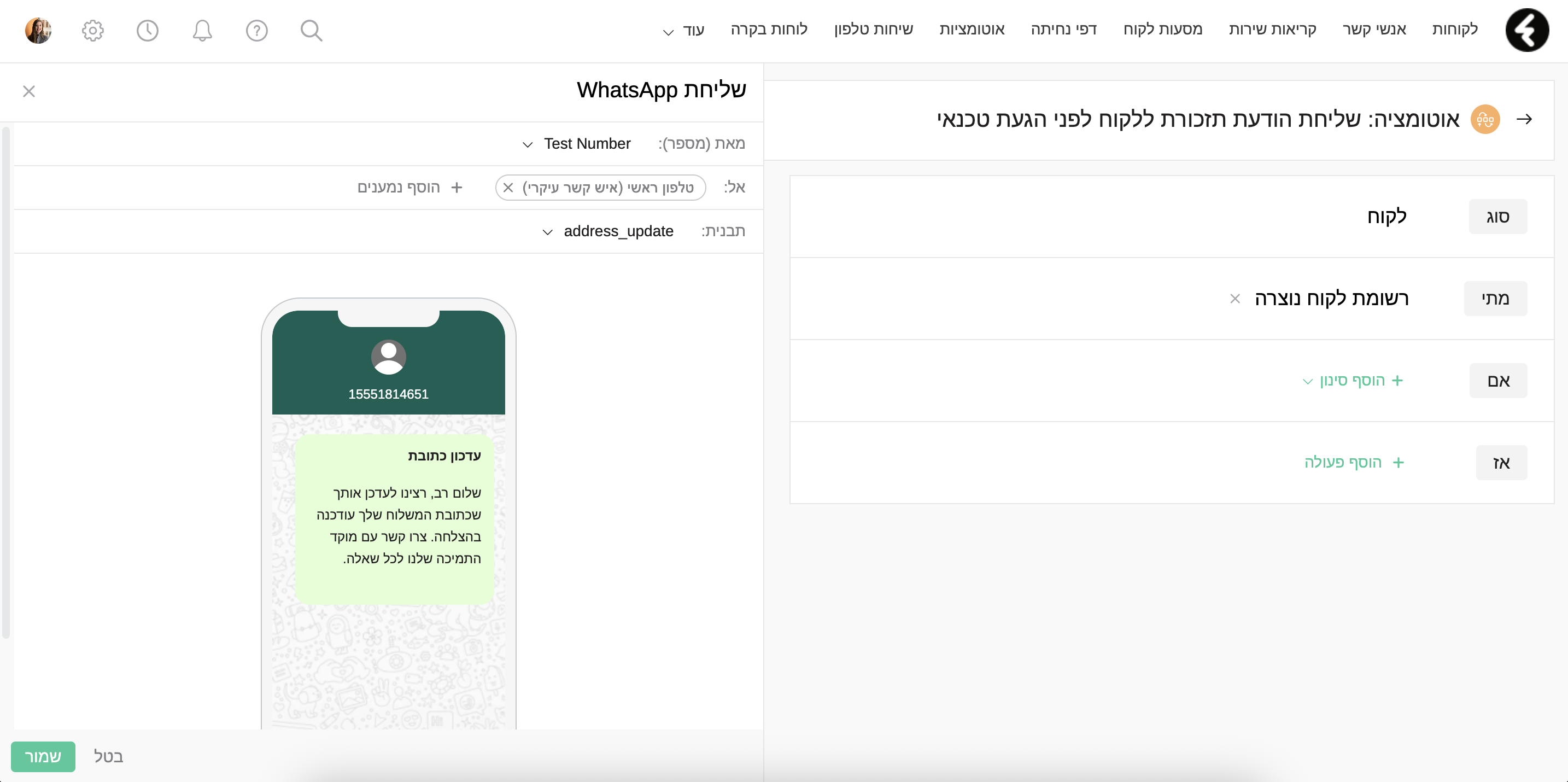1568x782 pixels.
Task: Click the רשומת לקוח נוצרה trigger text
Action: click(x=1332, y=299)
